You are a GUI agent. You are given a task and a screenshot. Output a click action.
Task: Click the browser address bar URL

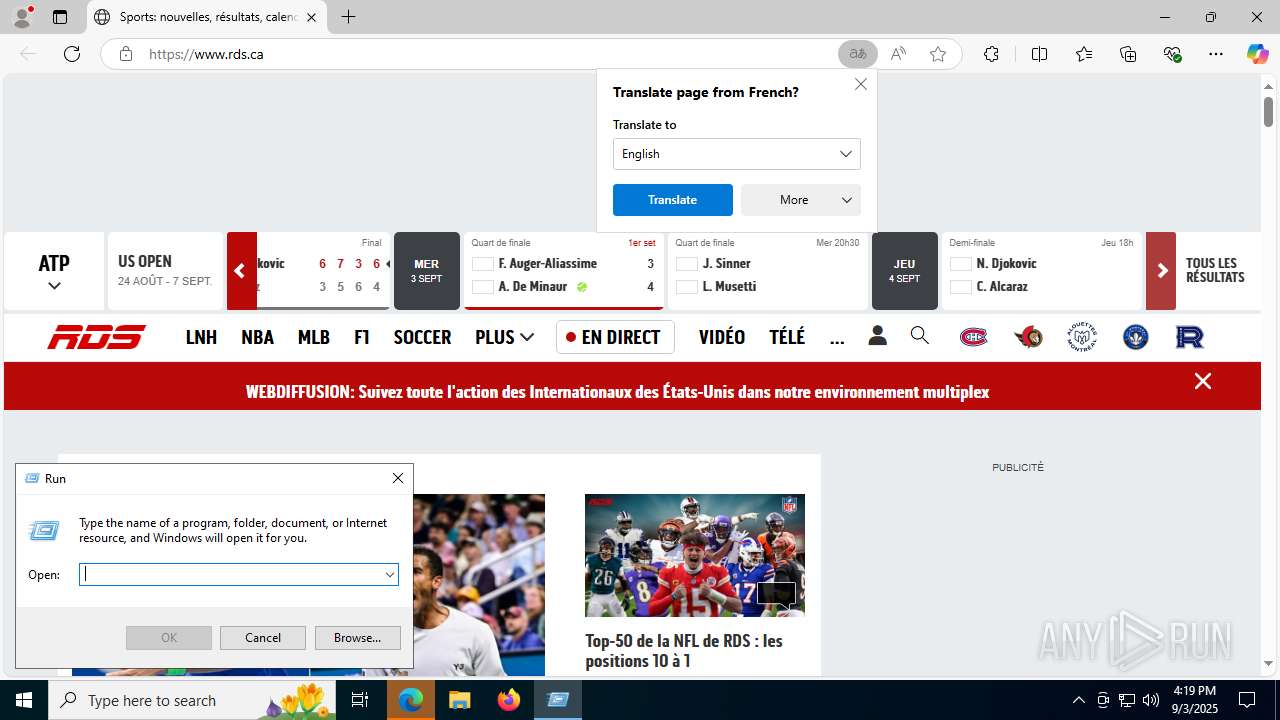206,54
